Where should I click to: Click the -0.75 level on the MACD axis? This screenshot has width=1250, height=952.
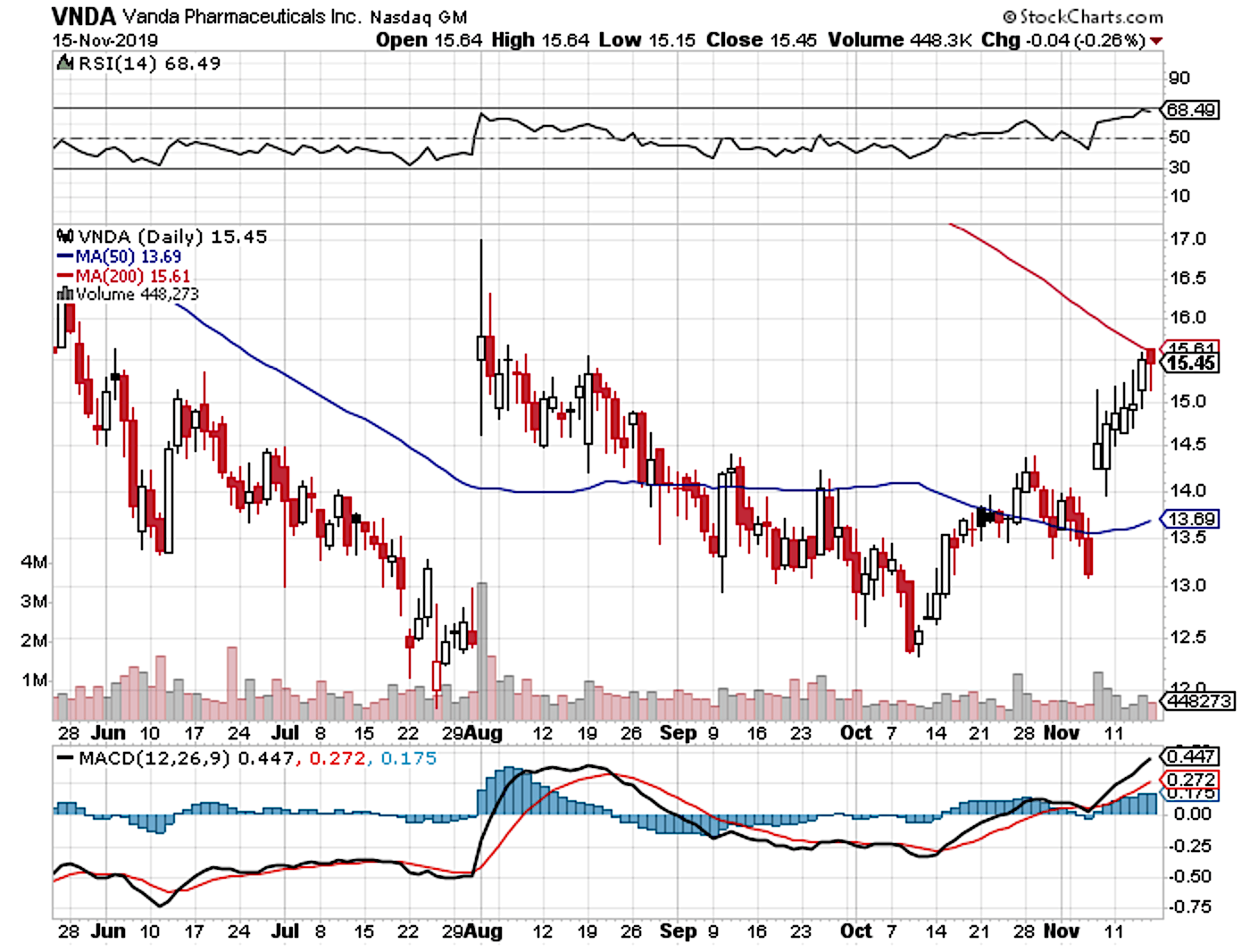pyautogui.click(x=1189, y=906)
